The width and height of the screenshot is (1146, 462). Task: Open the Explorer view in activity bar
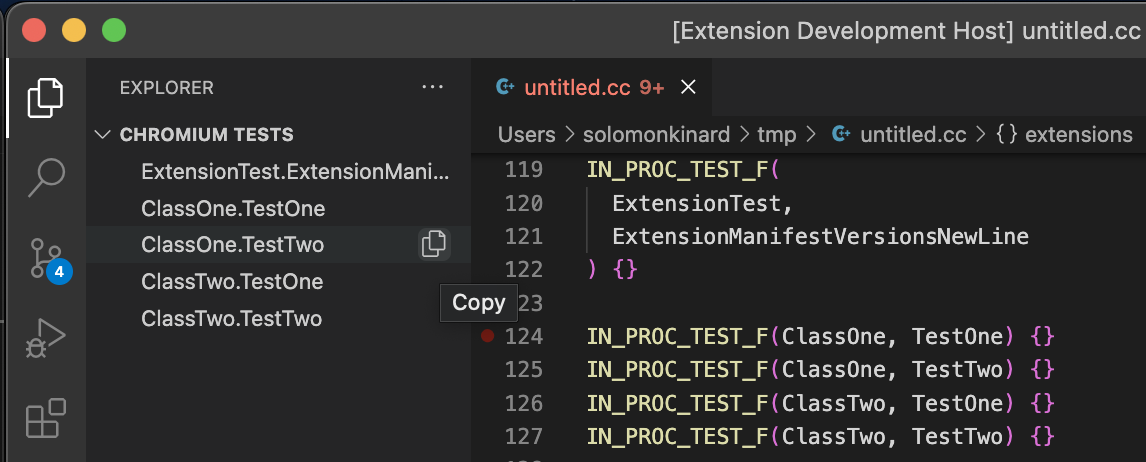tap(45, 97)
